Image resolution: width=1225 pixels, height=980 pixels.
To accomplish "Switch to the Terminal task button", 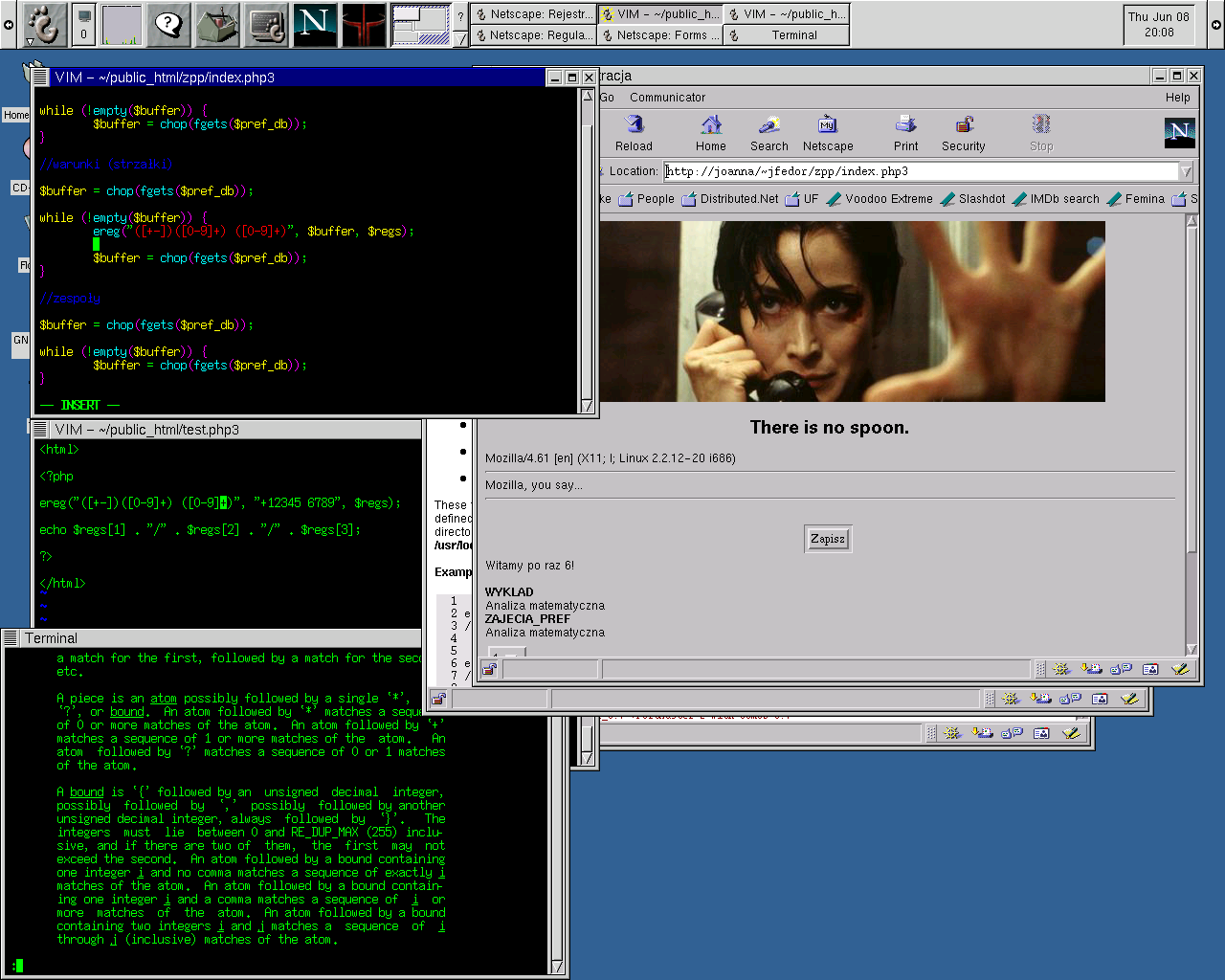I will [786, 35].
